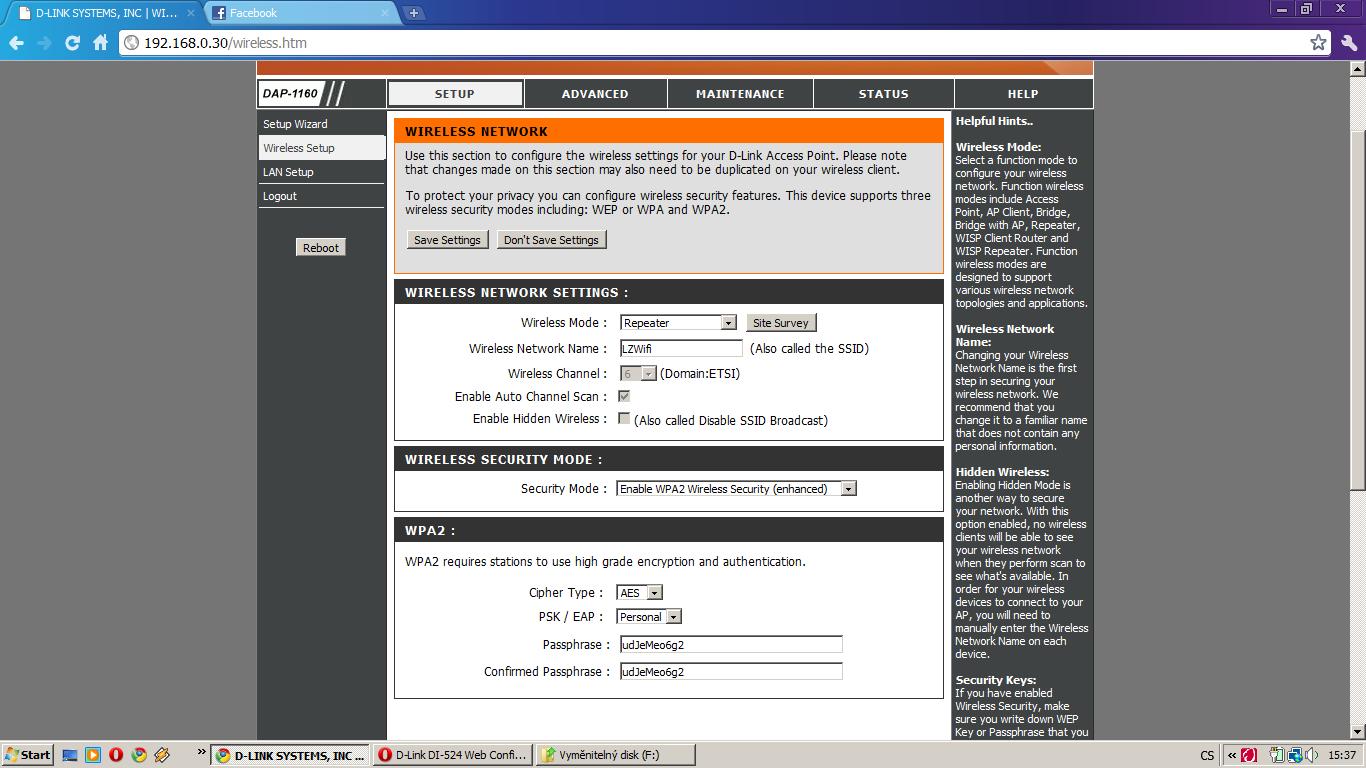Open the MAINTENANCE tab
This screenshot has width=1366, height=768.
(x=740, y=94)
